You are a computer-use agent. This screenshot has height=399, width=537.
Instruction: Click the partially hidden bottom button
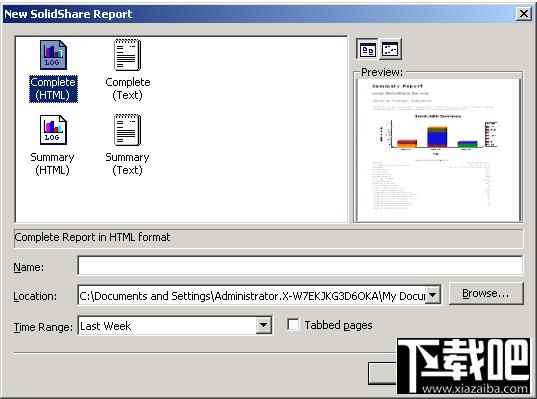pyautogui.click(x=383, y=373)
